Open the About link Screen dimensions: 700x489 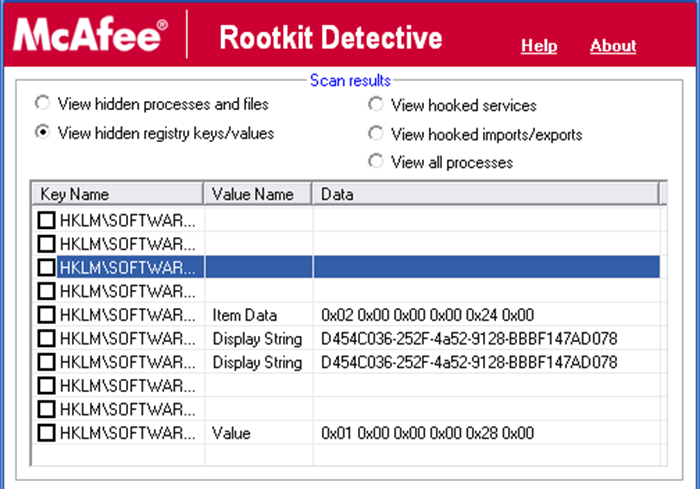[x=613, y=46]
